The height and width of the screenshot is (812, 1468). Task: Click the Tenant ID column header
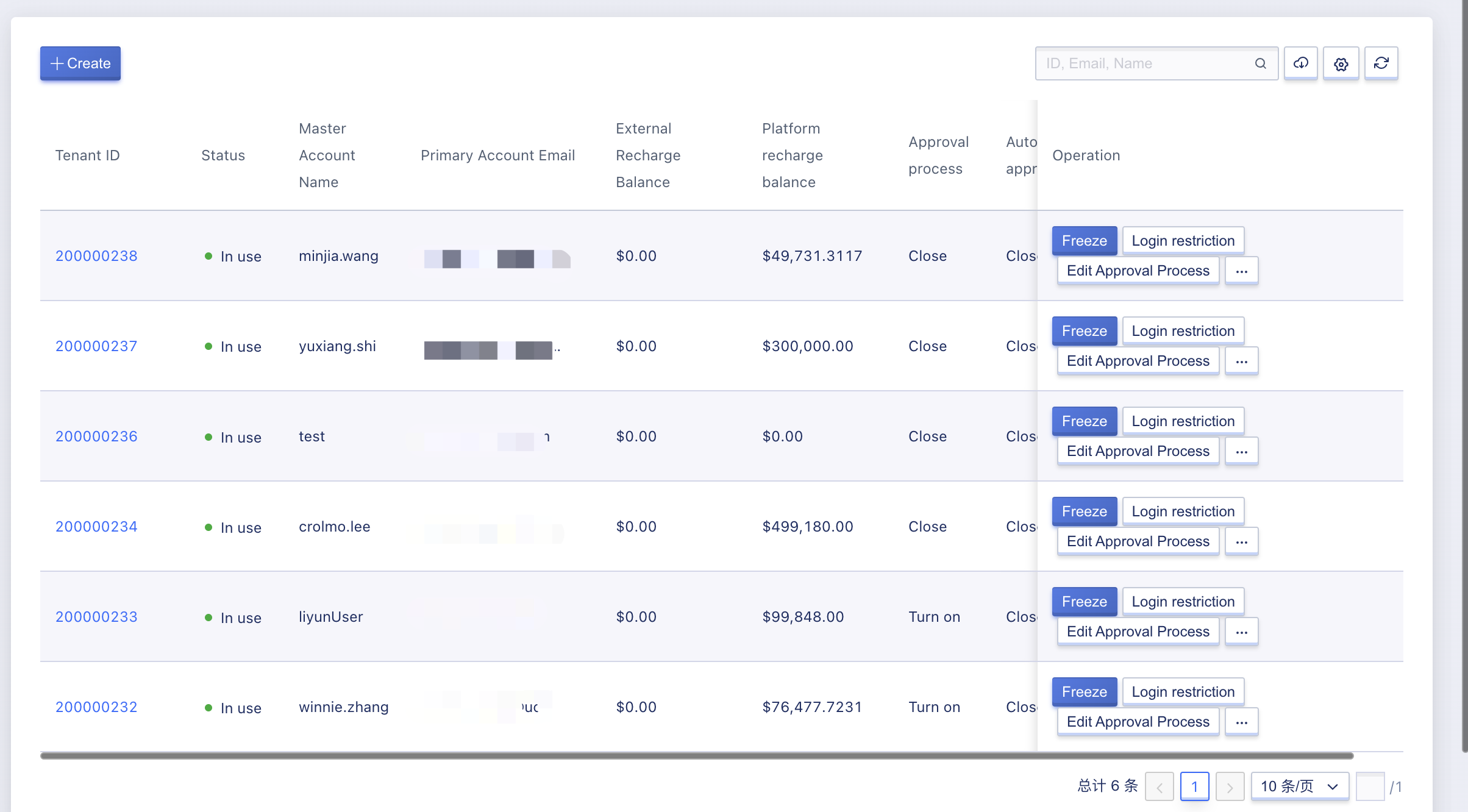[87, 155]
